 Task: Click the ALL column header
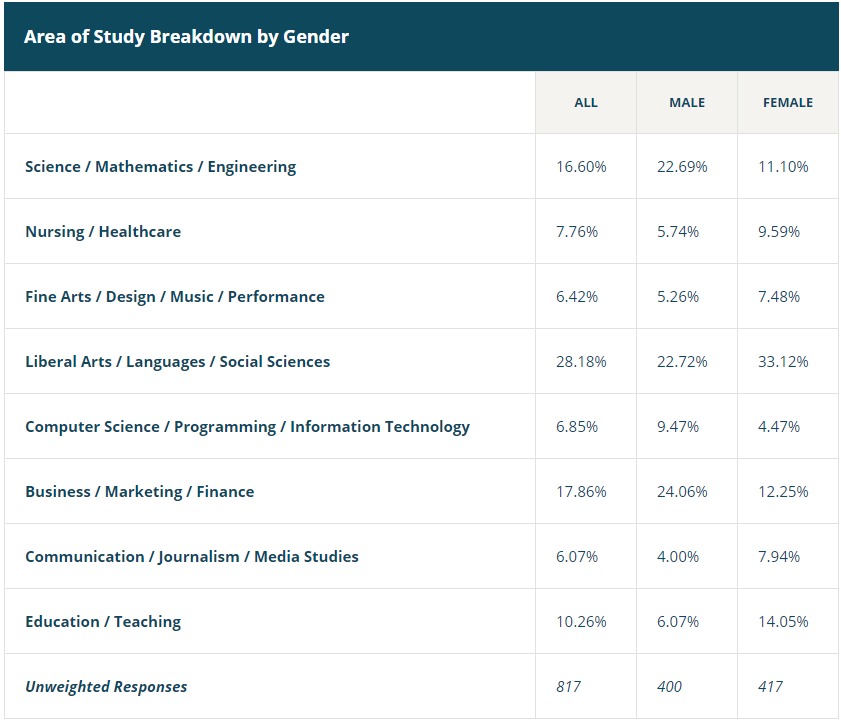tap(585, 103)
